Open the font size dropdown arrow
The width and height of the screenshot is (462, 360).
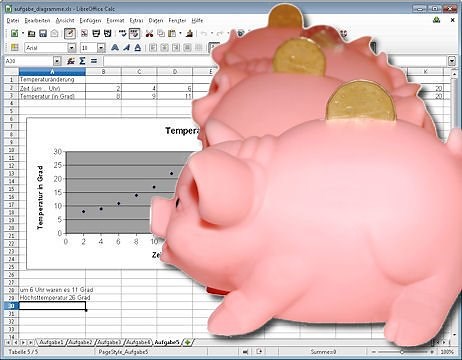[101, 48]
